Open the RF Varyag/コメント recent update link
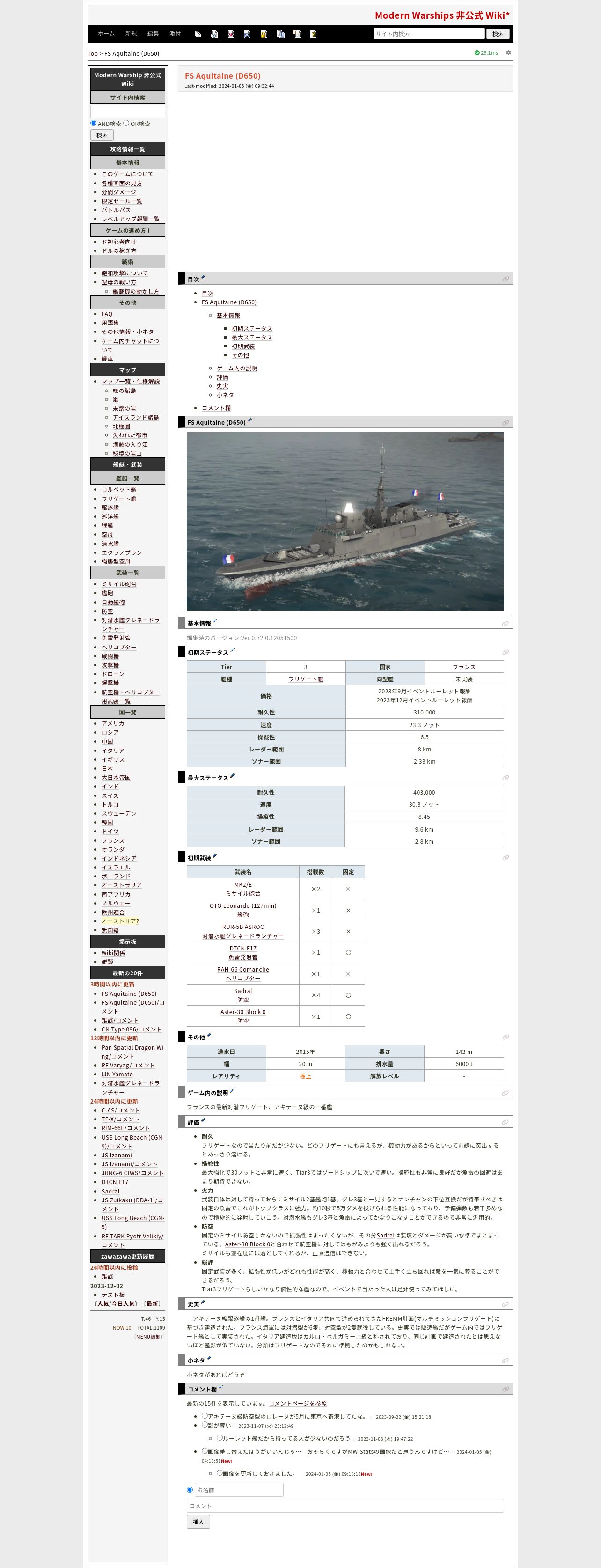 pos(128,1065)
